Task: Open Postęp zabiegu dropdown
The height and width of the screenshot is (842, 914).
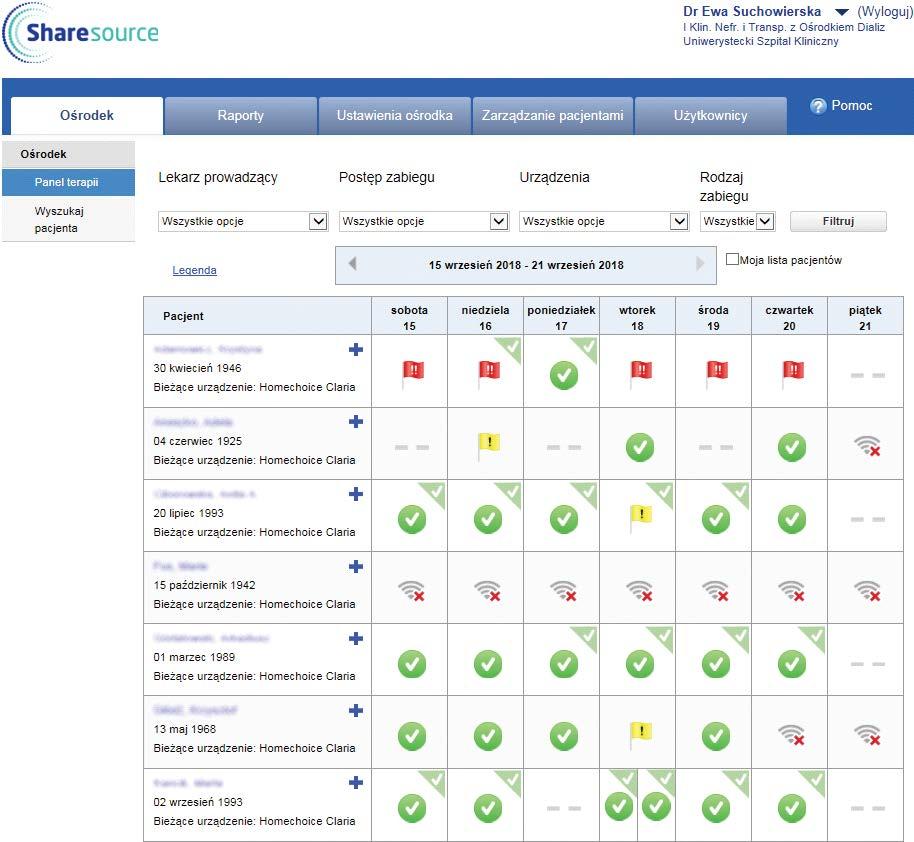Action: click(x=424, y=222)
